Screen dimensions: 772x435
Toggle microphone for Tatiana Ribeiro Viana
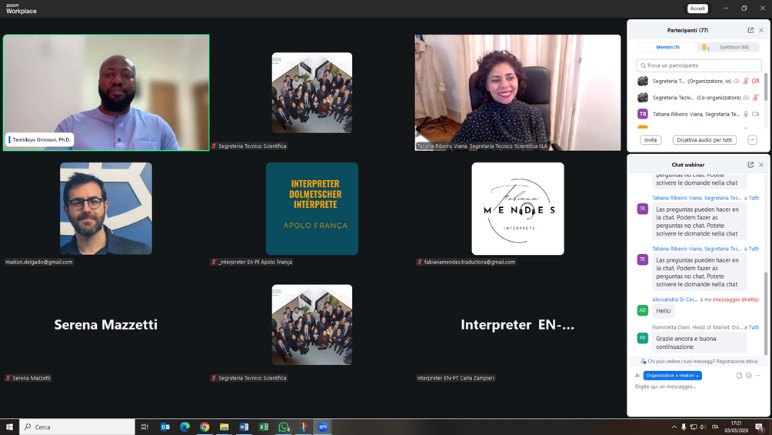(746, 114)
